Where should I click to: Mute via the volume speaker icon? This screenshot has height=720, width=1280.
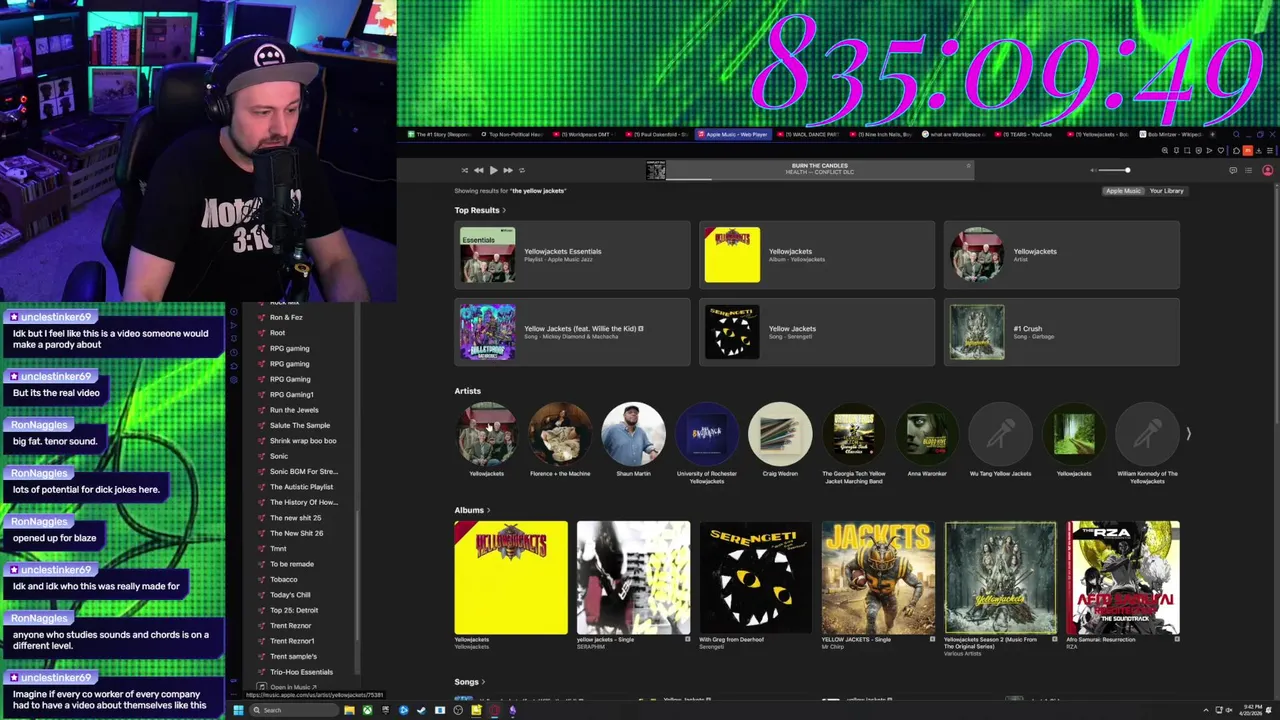(x=1092, y=170)
